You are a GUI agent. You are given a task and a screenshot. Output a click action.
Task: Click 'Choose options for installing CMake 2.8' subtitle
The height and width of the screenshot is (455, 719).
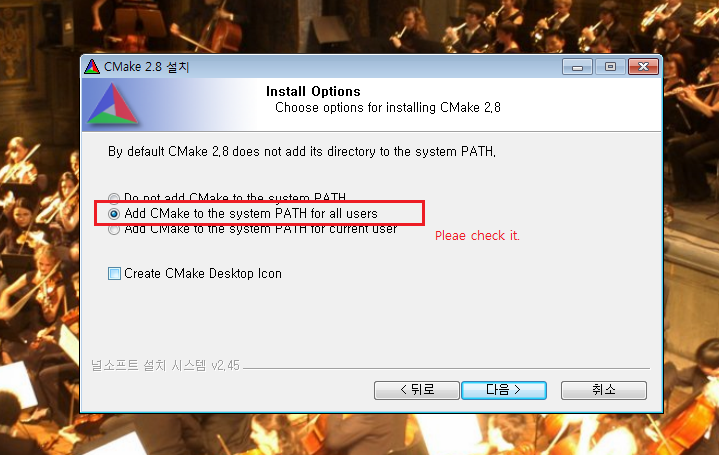coord(387,108)
